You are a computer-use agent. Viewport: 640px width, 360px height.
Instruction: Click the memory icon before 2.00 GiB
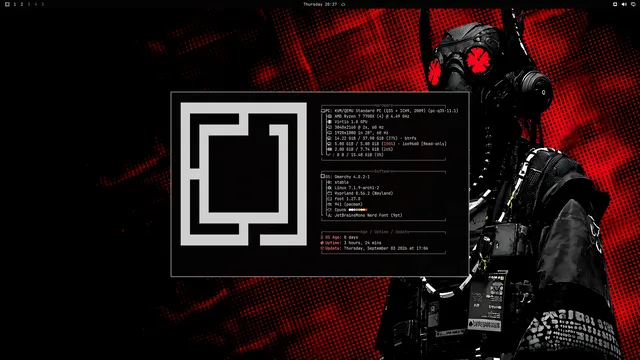click(330, 149)
